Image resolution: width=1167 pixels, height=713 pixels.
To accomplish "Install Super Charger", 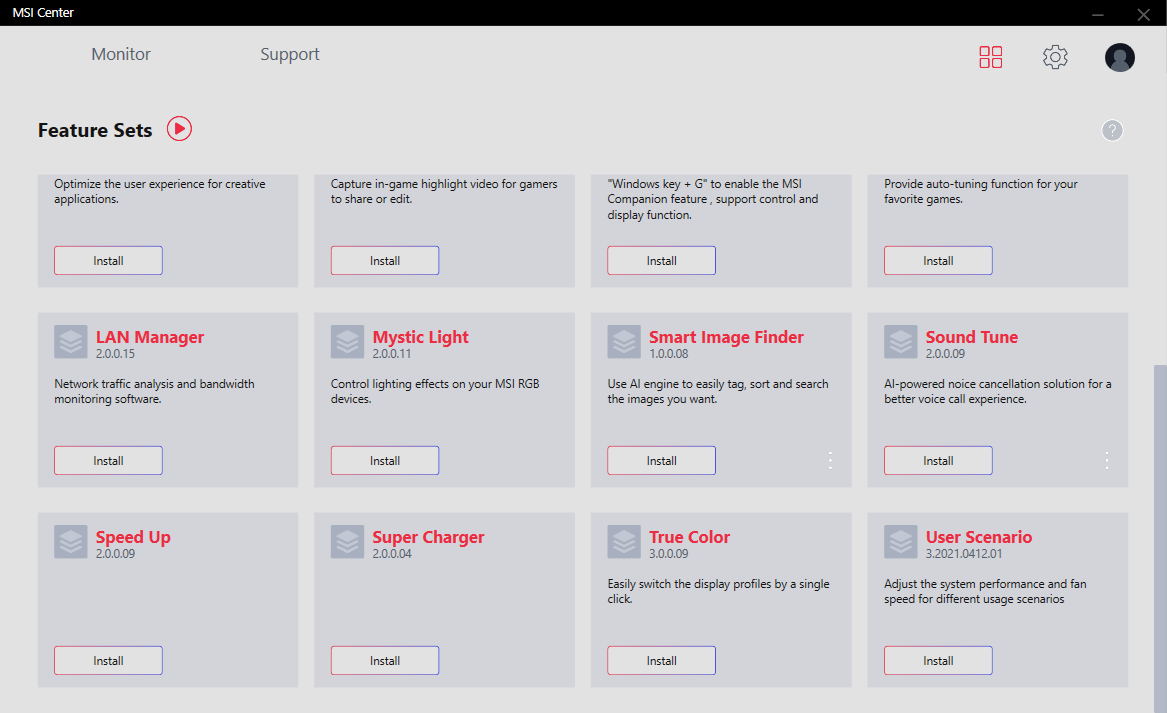I will point(385,661).
